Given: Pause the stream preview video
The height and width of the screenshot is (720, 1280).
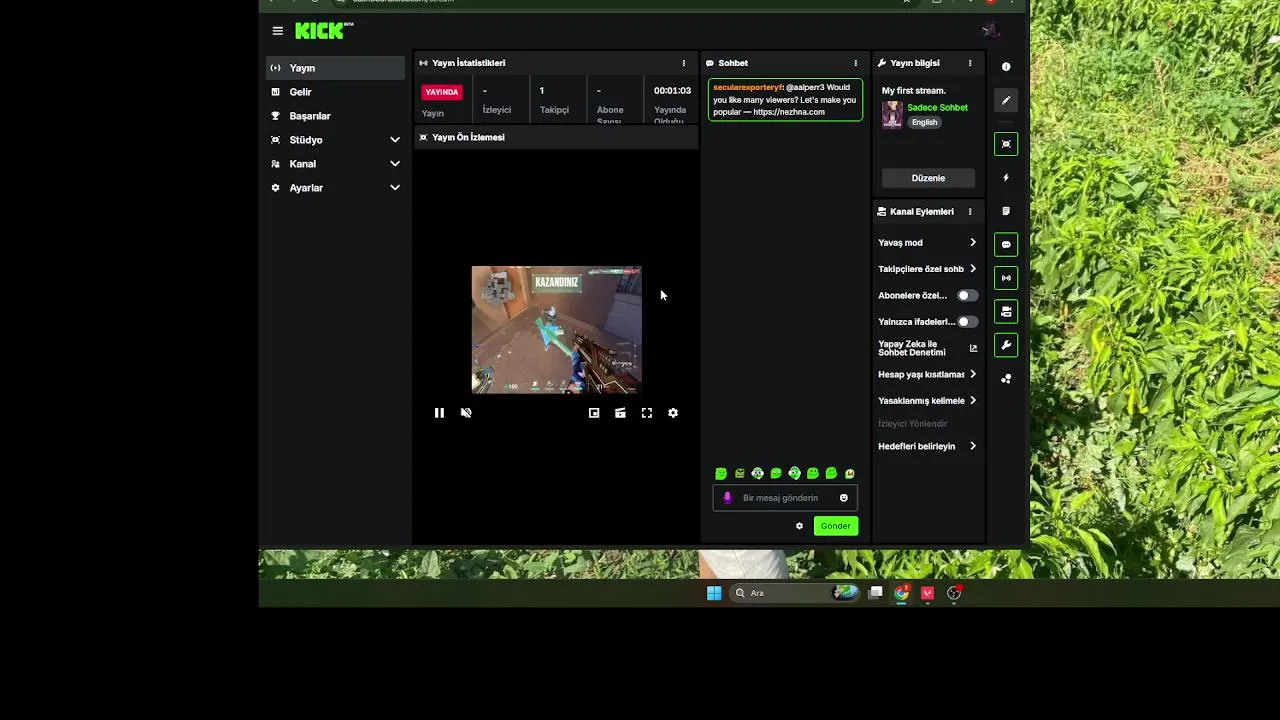Looking at the screenshot, I should [439, 413].
